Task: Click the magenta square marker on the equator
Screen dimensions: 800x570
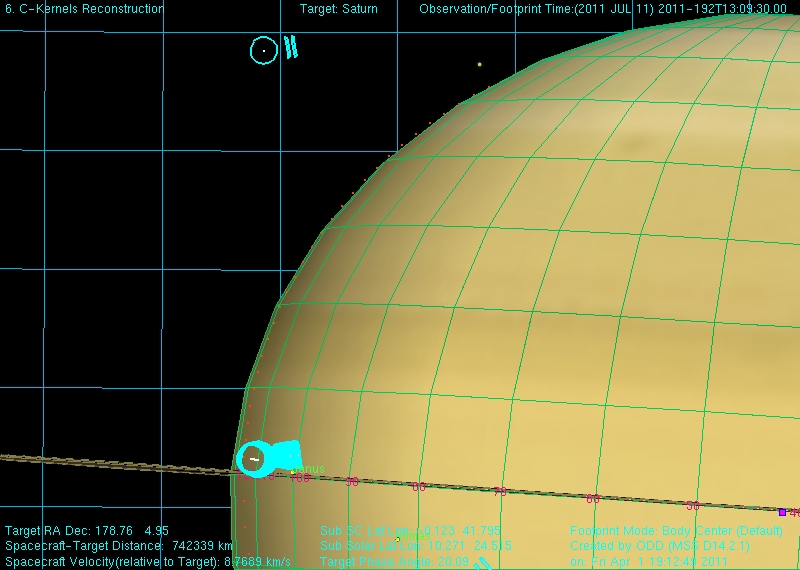Action: (782, 512)
